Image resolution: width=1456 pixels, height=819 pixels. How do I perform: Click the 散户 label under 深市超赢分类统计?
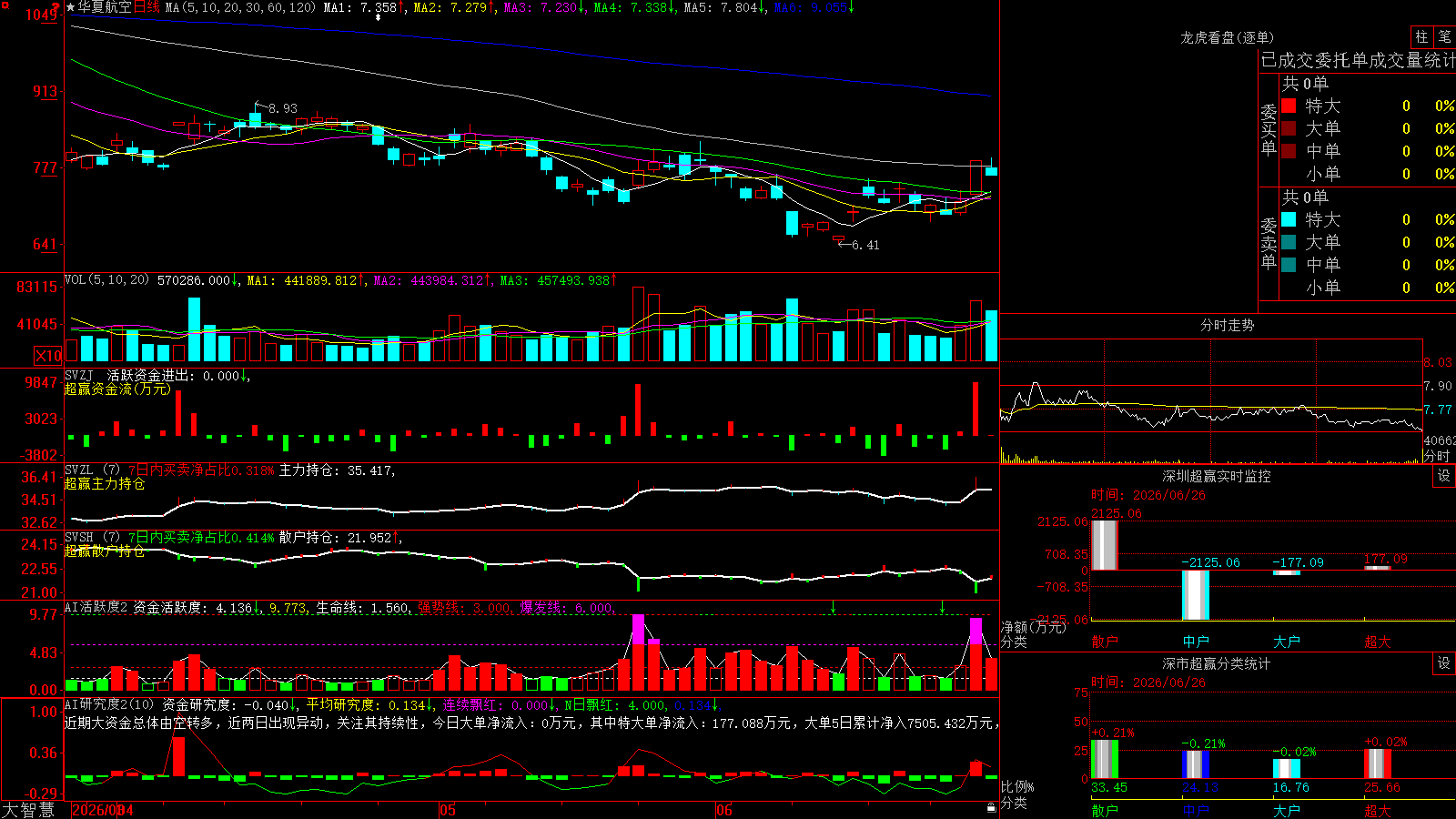tap(1105, 810)
